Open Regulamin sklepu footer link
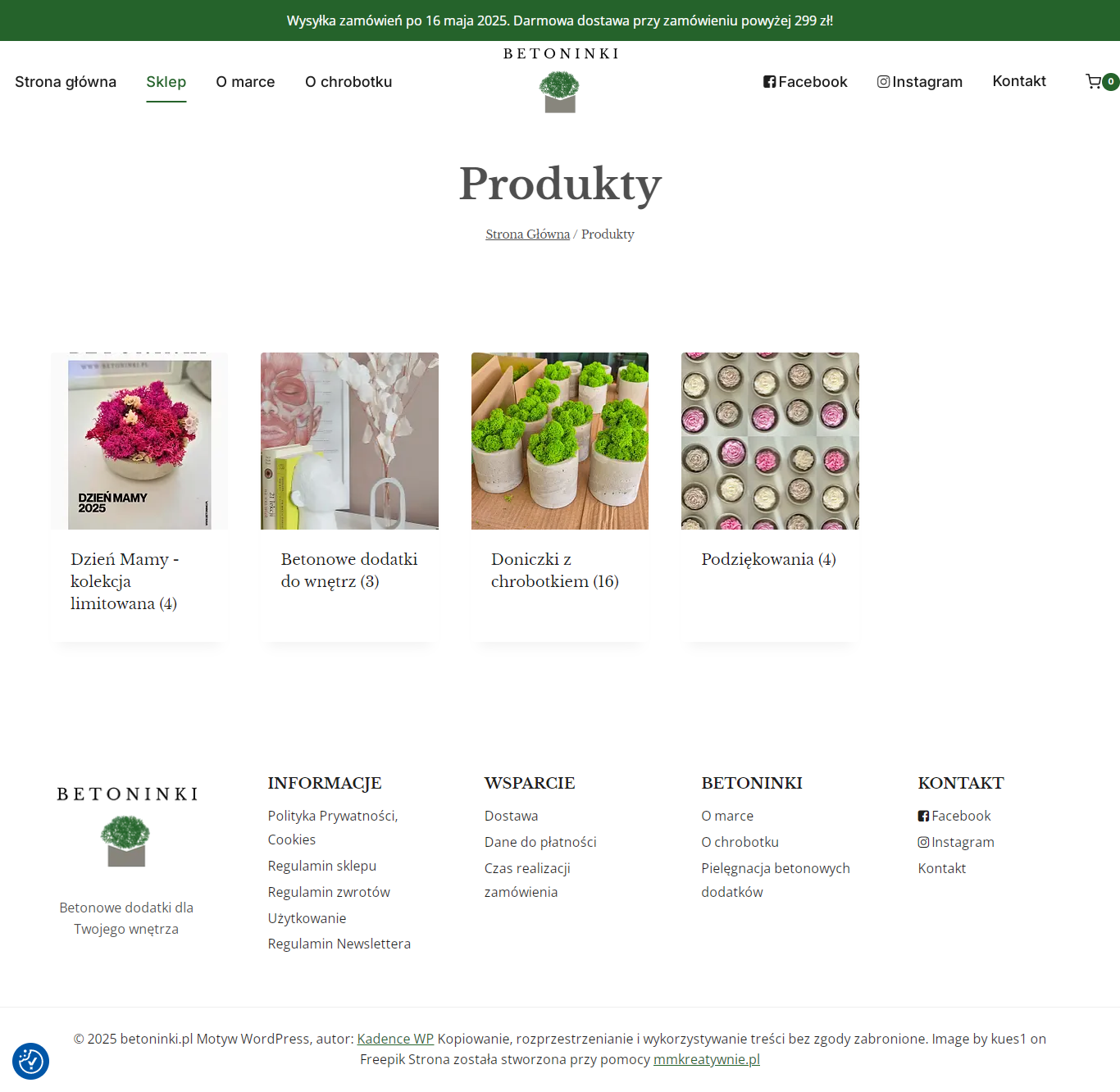This screenshot has height=1092, width=1120. tap(322, 866)
